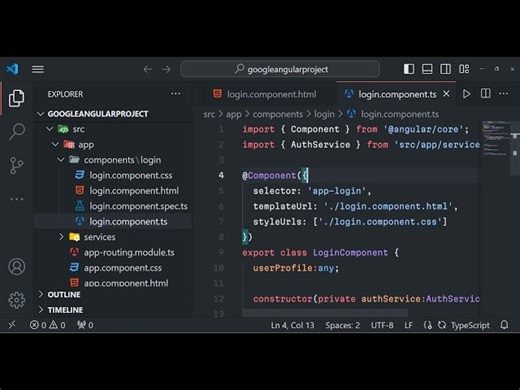Open errors and warnings status indicator
520x390 pixels.
click(47, 325)
